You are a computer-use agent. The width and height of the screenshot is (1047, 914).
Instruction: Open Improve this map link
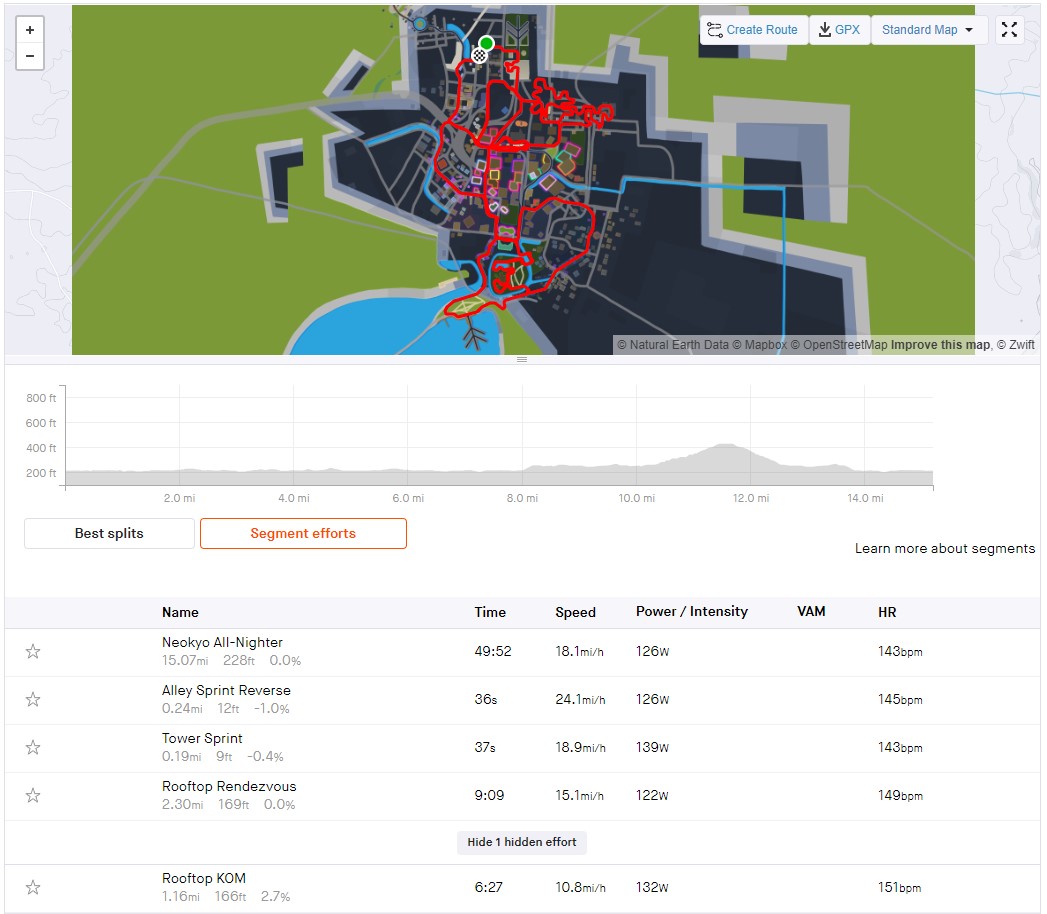click(x=940, y=345)
